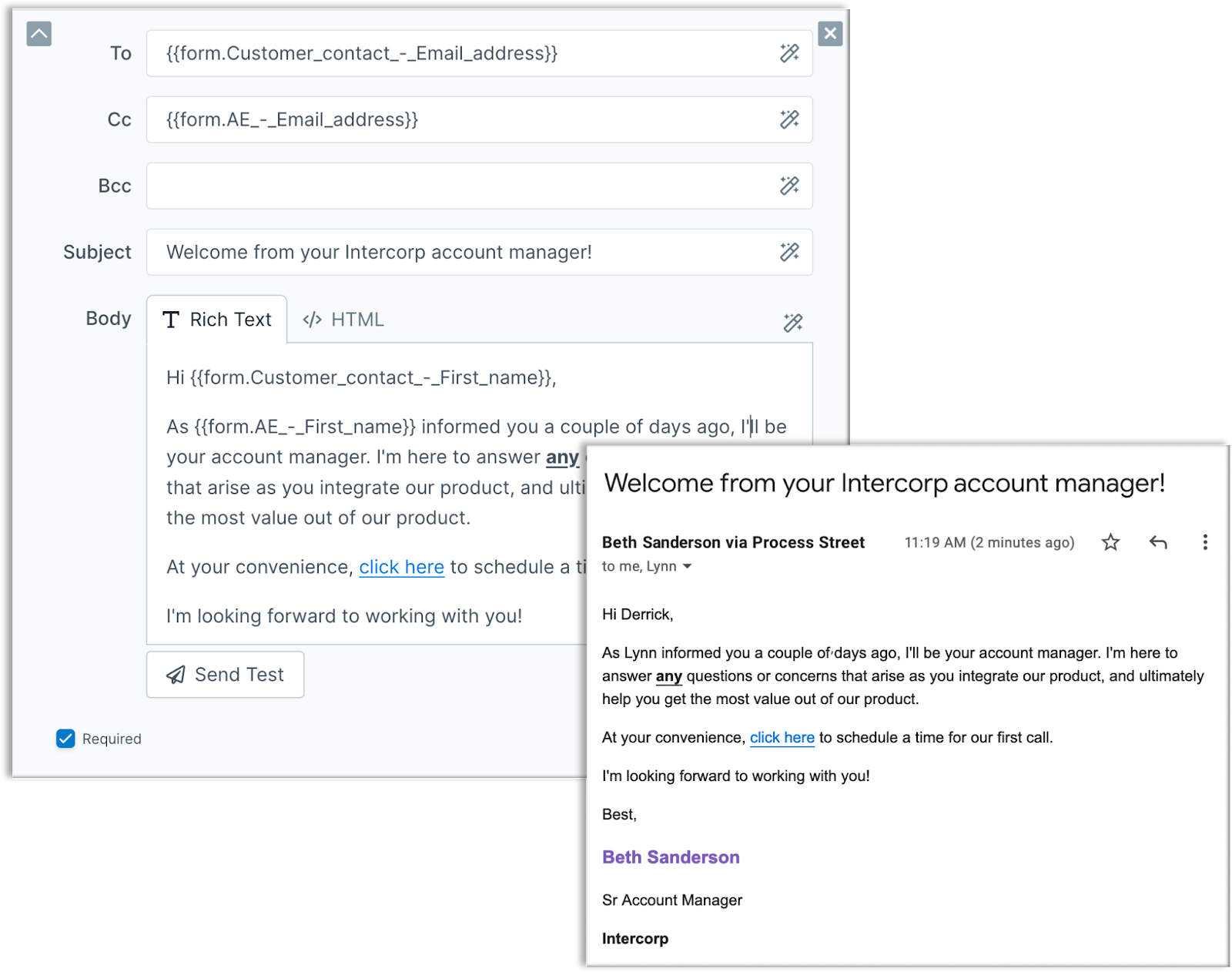Viewport: 1232px width, 972px height.
Task: Click the reply arrow icon in email
Action: 1158,542
